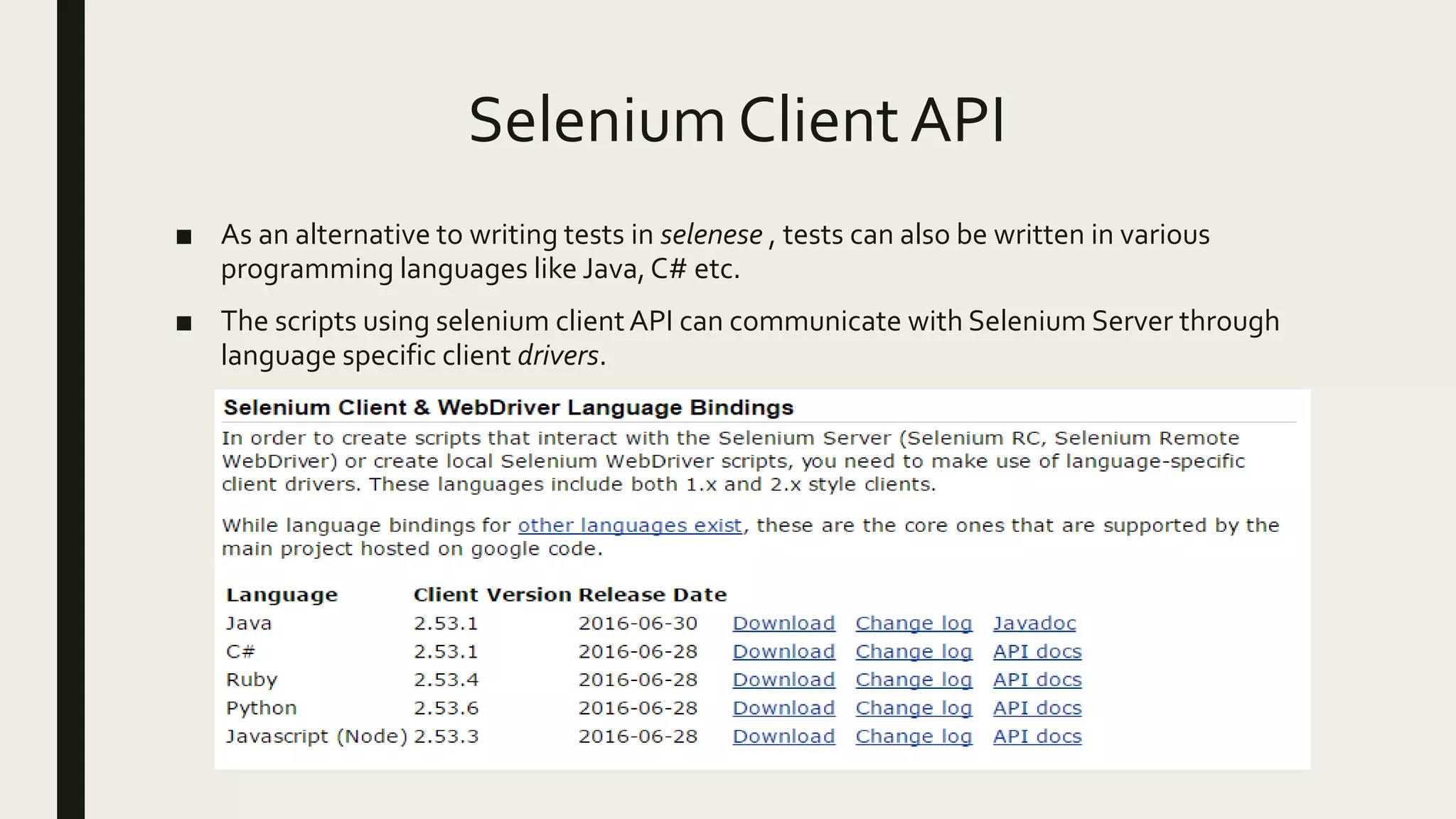Open Javascript (Node) Change log
The image size is (1456, 819).
click(x=913, y=737)
